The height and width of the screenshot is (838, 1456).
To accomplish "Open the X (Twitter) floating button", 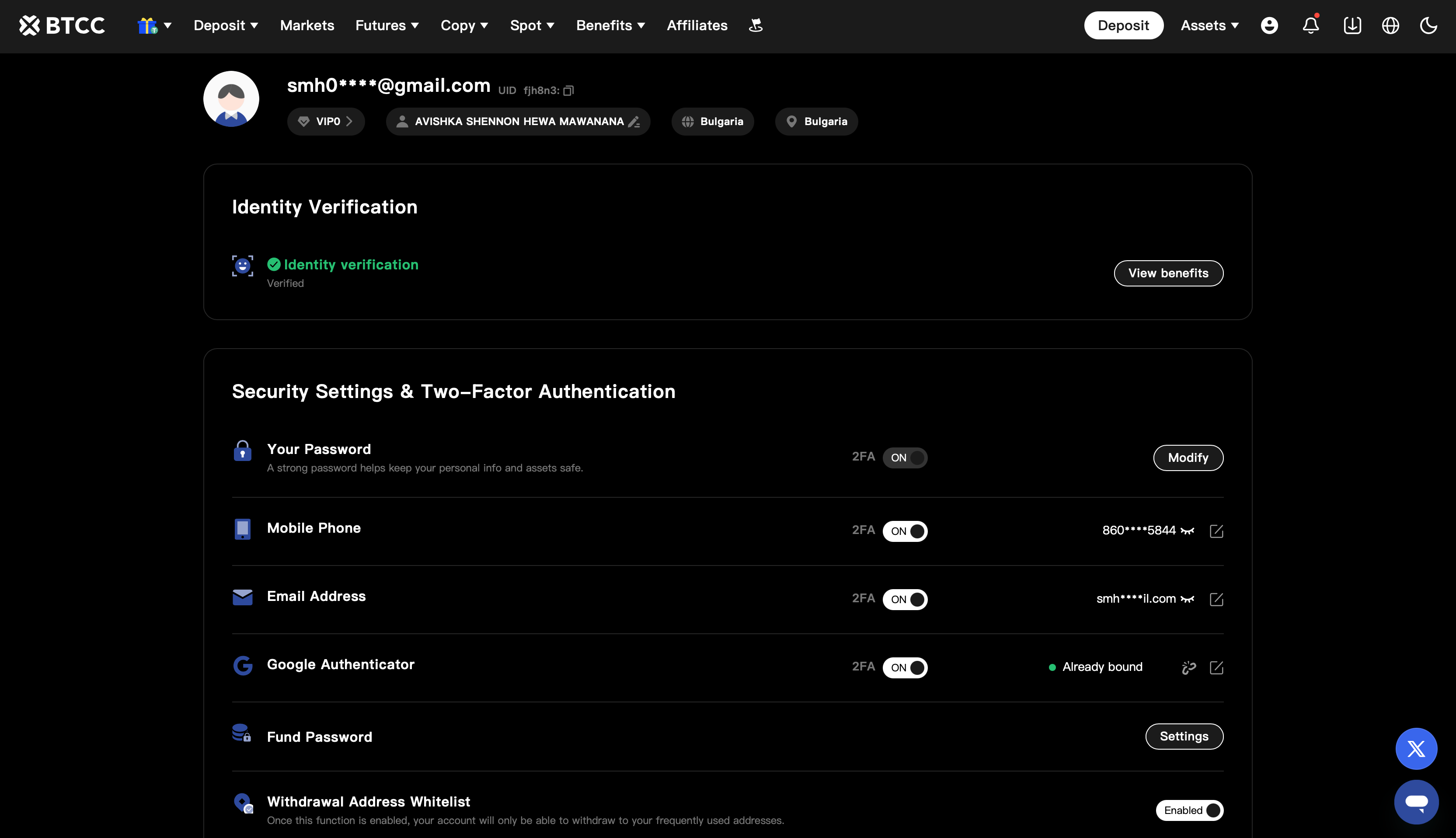I will pyautogui.click(x=1416, y=748).
